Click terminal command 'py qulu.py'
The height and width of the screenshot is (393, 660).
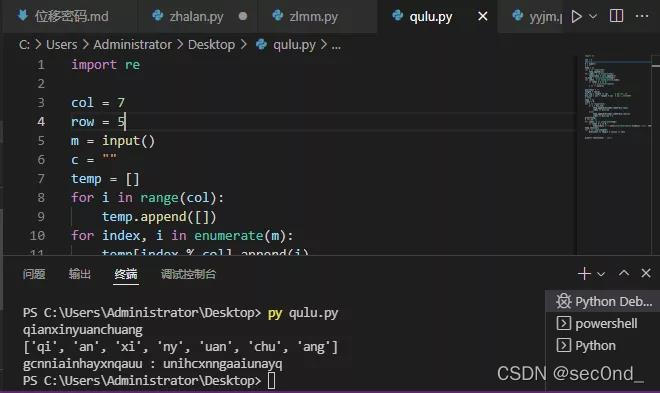tap(303, 313)
